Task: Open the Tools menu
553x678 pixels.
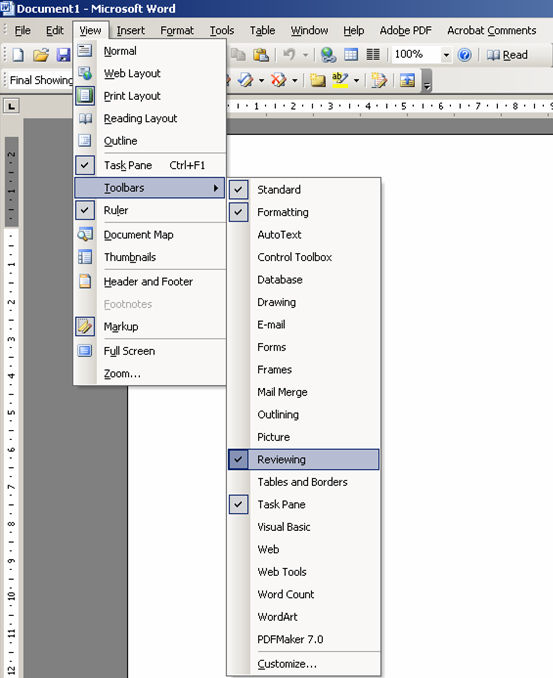Action: pos(222,31)
